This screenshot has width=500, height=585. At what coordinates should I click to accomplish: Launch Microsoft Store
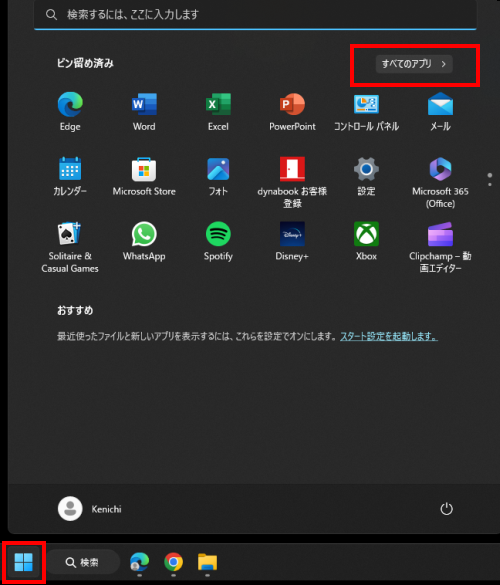coord(144,176)
